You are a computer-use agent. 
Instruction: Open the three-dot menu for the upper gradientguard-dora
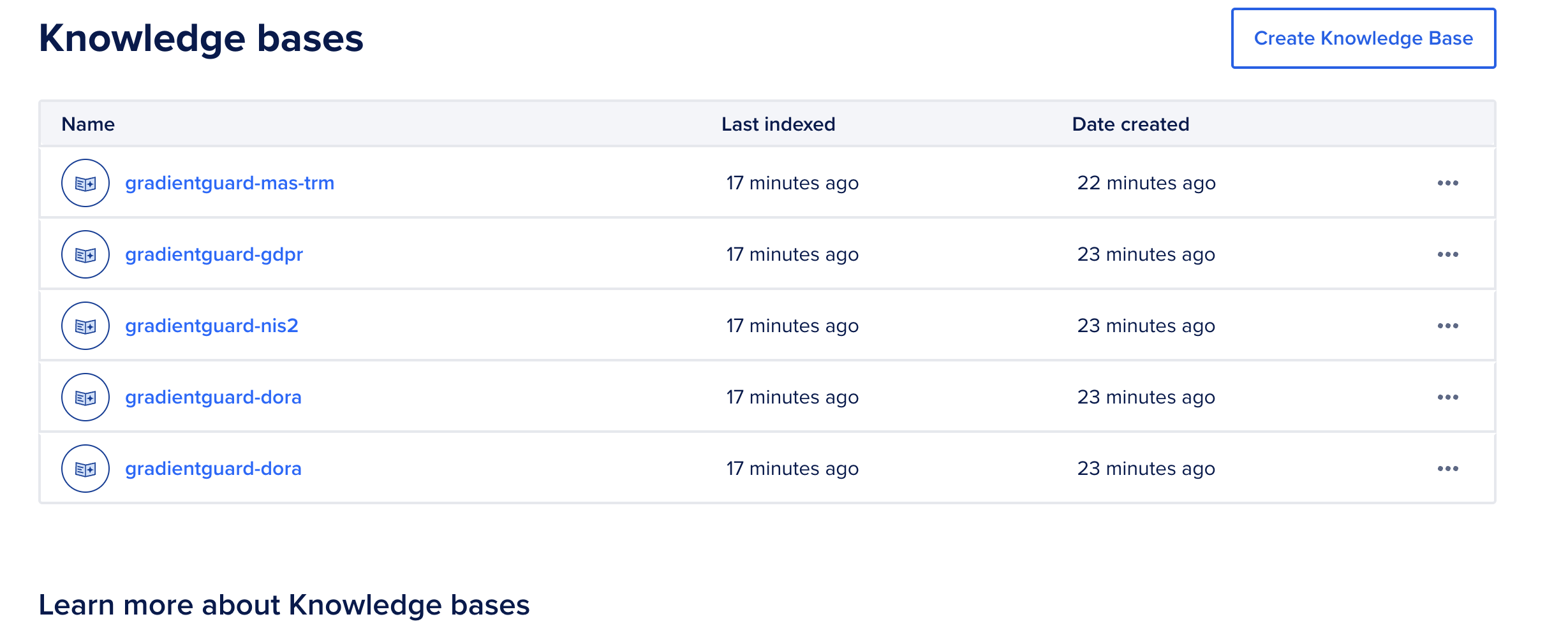click(1447, 397)
